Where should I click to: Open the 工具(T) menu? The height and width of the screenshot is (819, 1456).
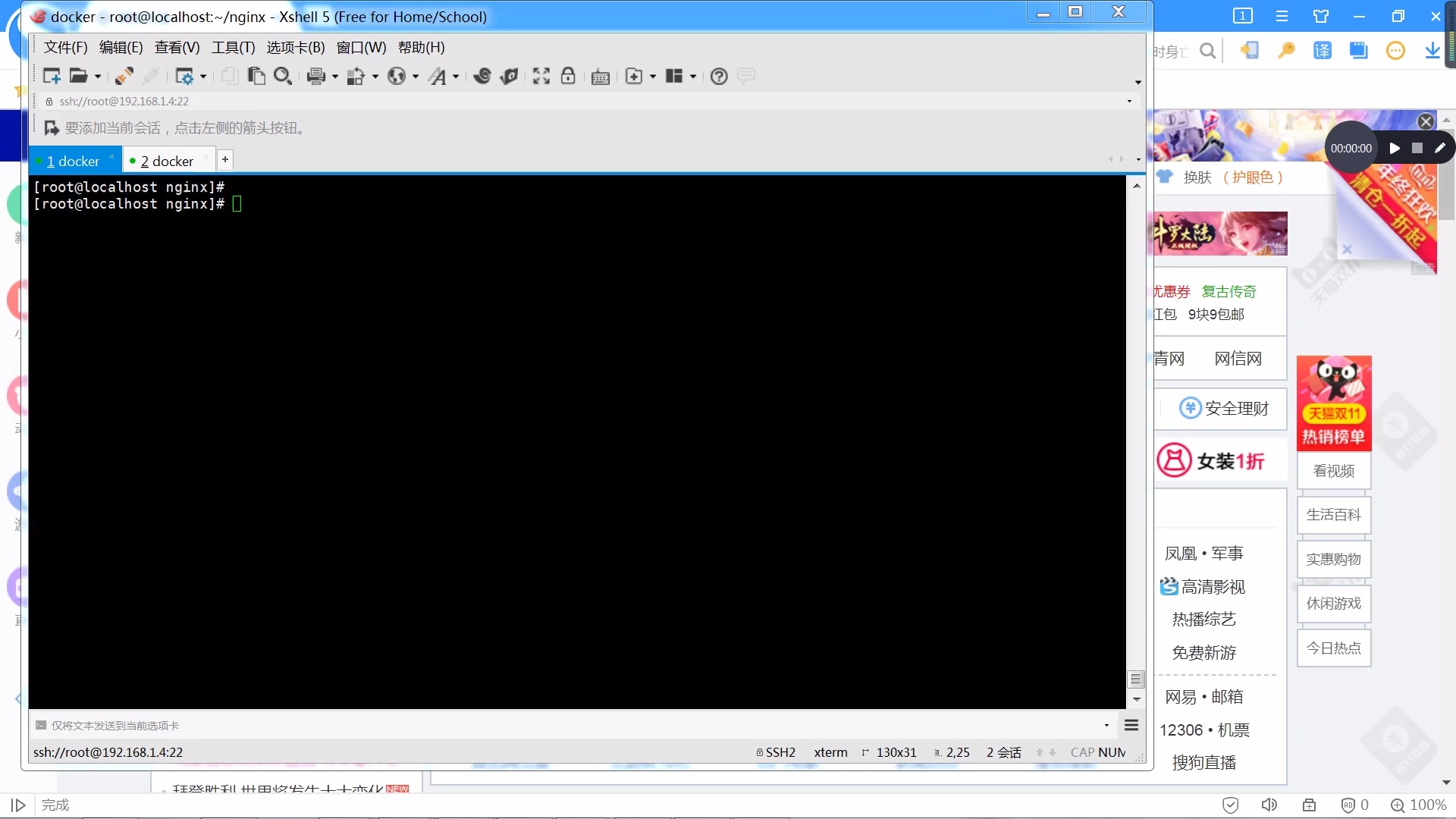(233, 48)
